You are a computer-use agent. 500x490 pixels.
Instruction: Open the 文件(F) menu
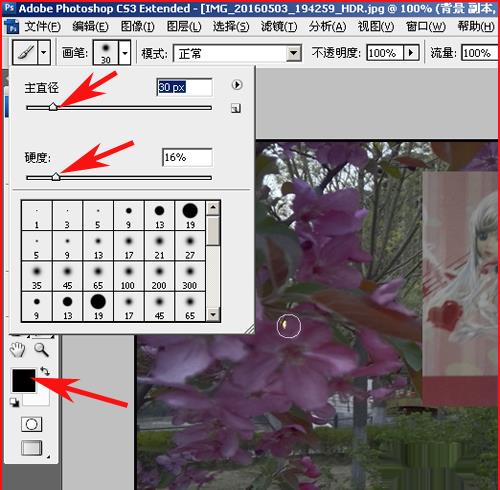42,26
